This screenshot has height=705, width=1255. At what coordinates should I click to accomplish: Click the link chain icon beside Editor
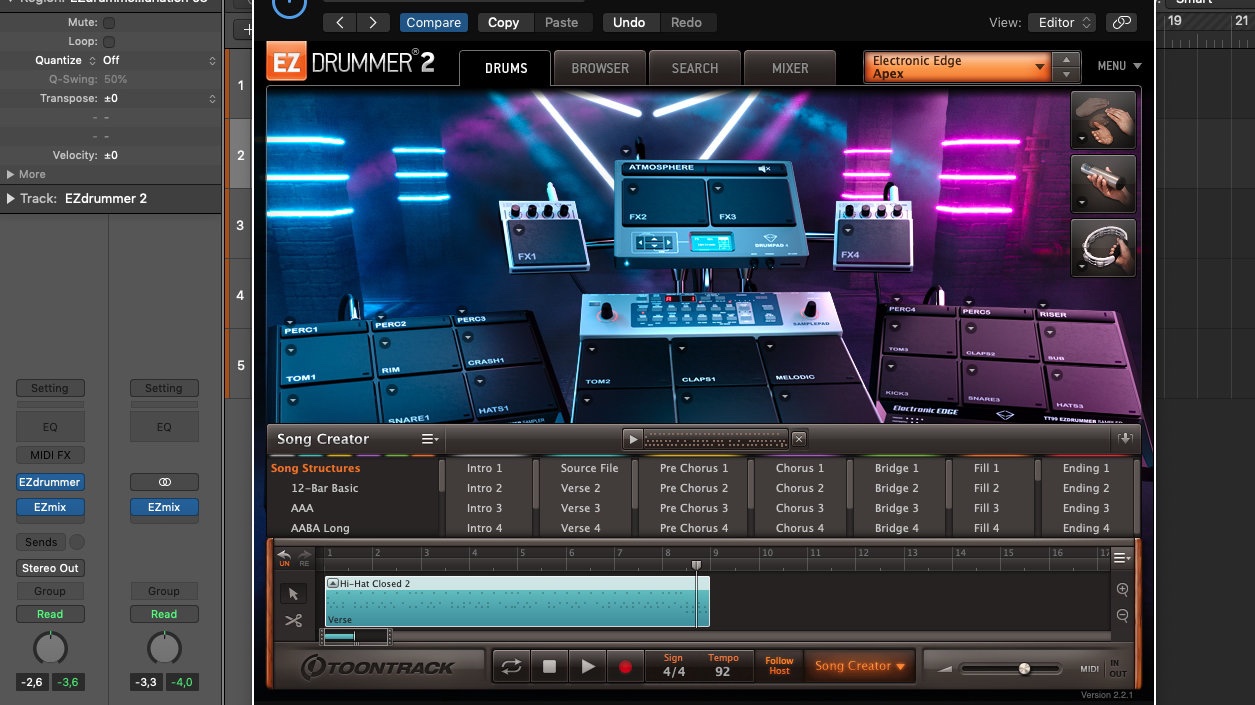click(x=1122, y=22)
